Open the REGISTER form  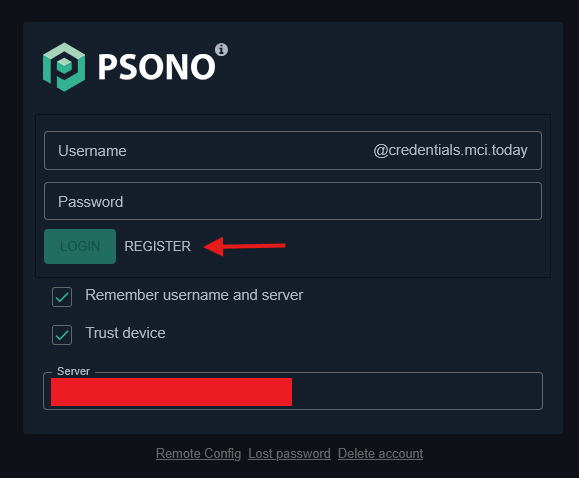pos(157,246)
